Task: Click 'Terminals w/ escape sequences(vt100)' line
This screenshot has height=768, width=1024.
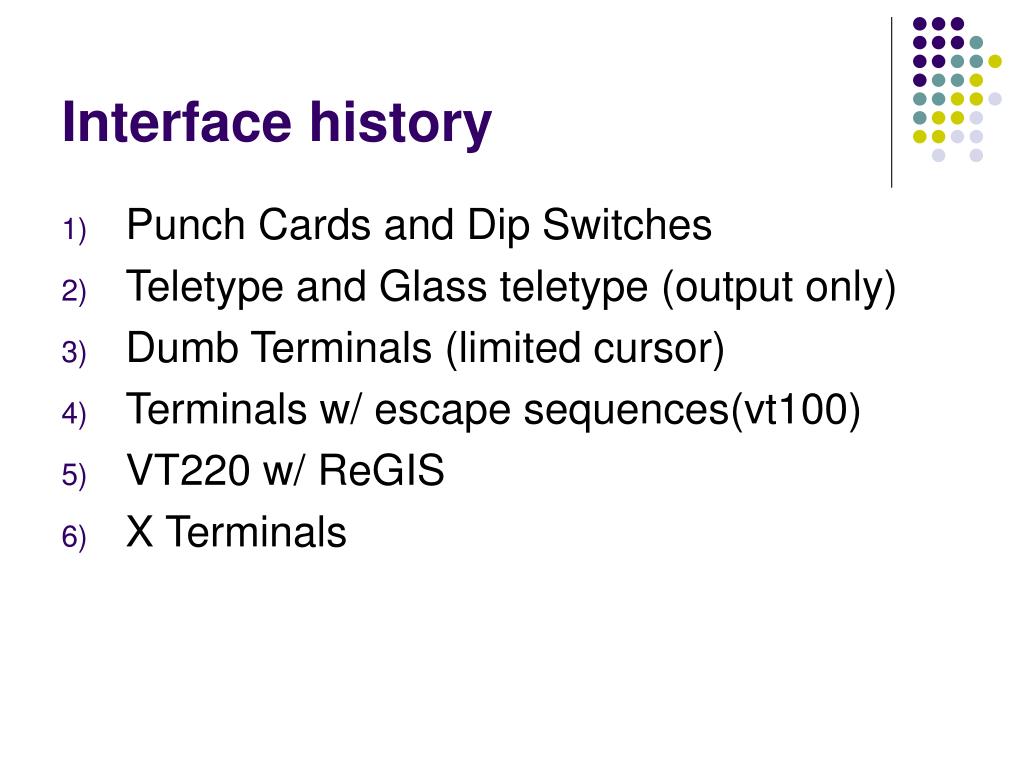Action: (x=494, y=409)
